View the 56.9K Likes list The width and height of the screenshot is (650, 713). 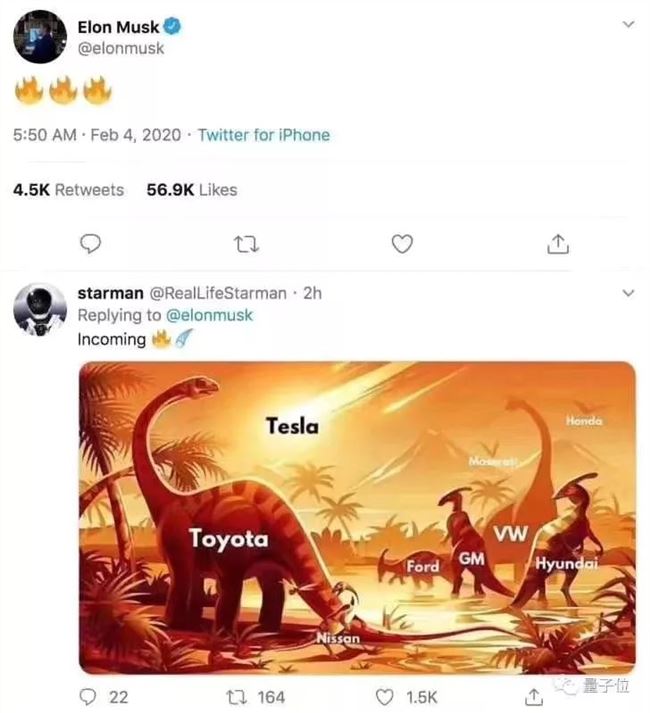tap(192, 190)
